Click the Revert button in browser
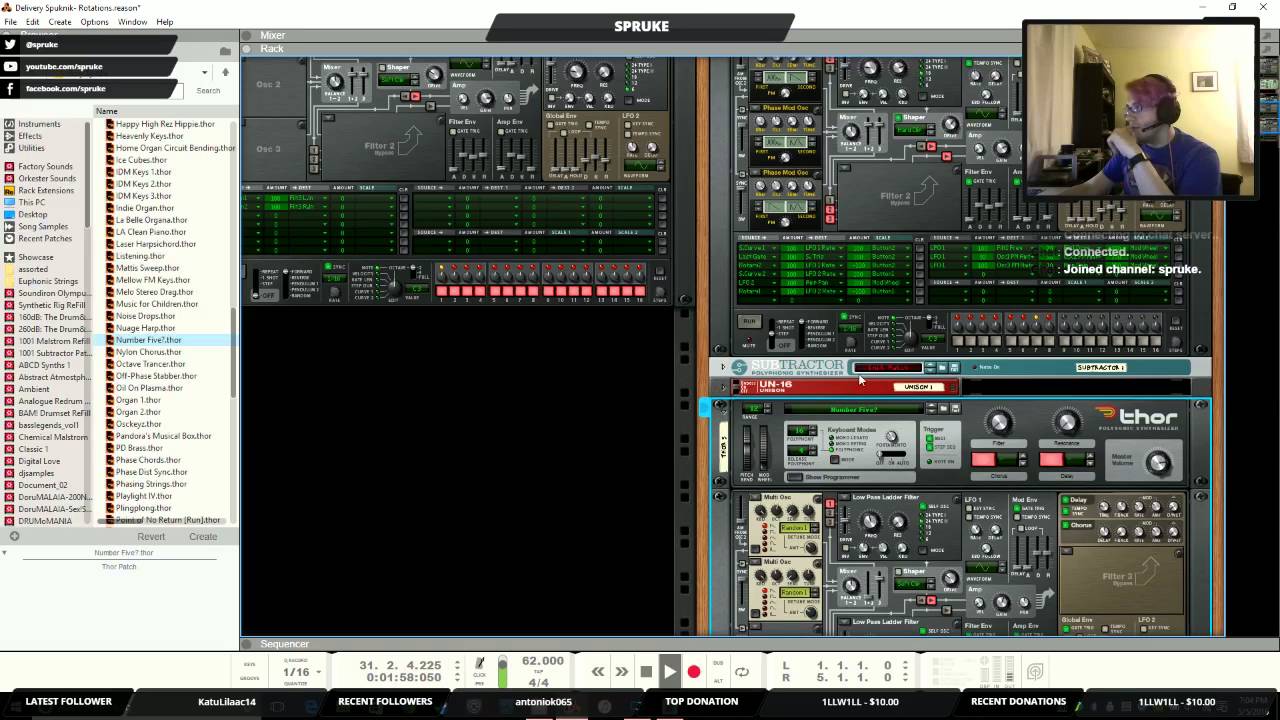The image size is (1280, 720). 151,537
